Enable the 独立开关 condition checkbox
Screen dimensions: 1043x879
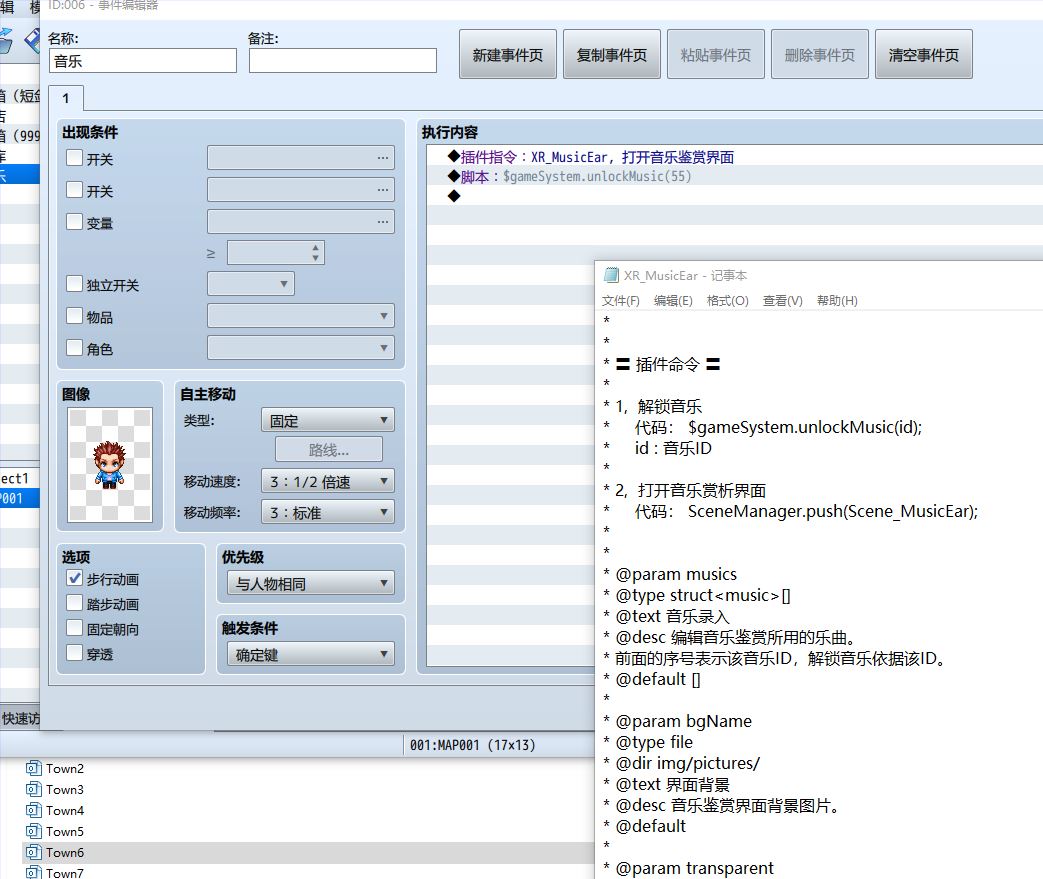(74, 284)
